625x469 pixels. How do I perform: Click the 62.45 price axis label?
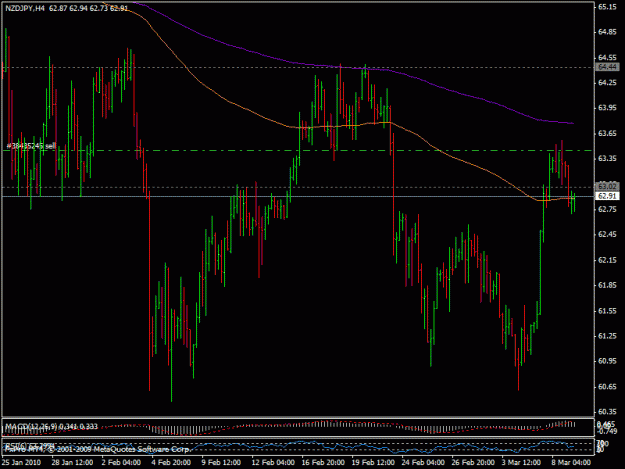point(607,234)
